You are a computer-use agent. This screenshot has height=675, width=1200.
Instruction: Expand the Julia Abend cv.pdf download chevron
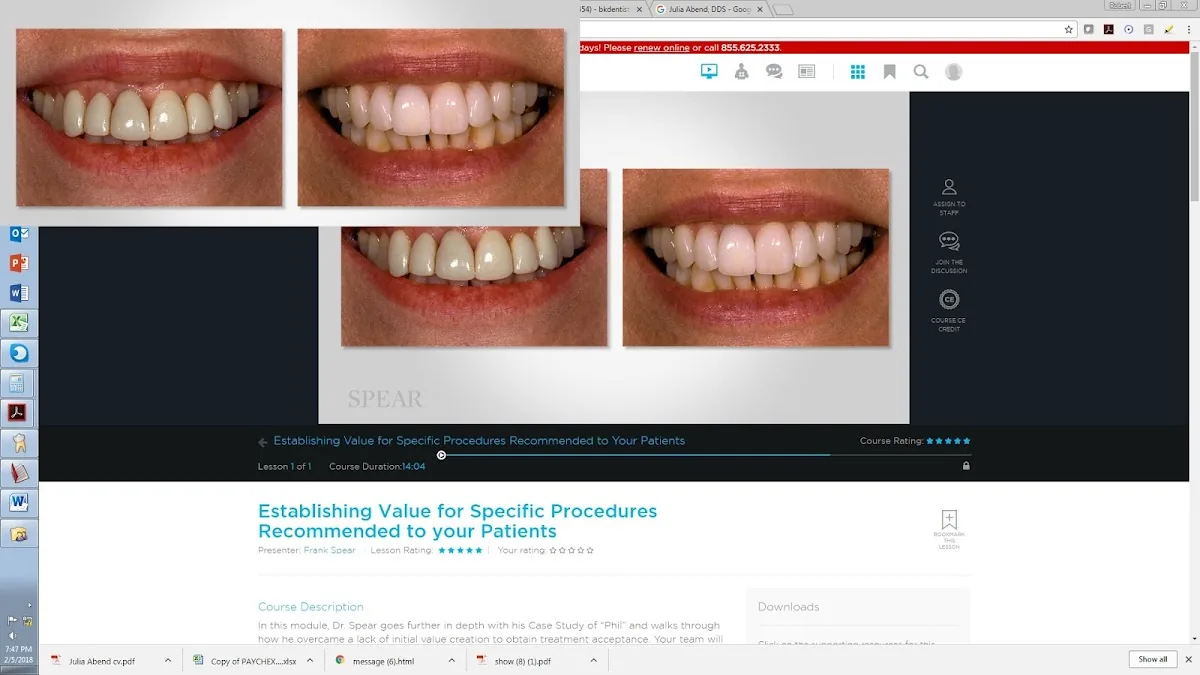166,660
